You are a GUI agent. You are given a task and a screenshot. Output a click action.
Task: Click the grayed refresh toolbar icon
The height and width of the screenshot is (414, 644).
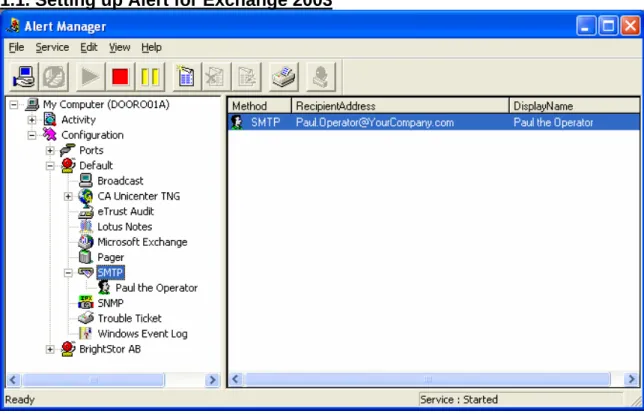point(54,77)
